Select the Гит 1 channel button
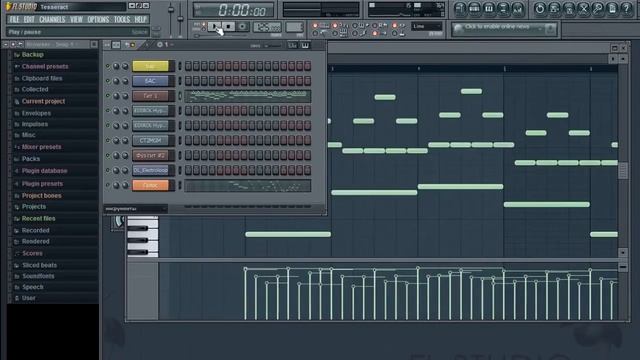This screenshot has height=360, width=640. click(150, 96)
